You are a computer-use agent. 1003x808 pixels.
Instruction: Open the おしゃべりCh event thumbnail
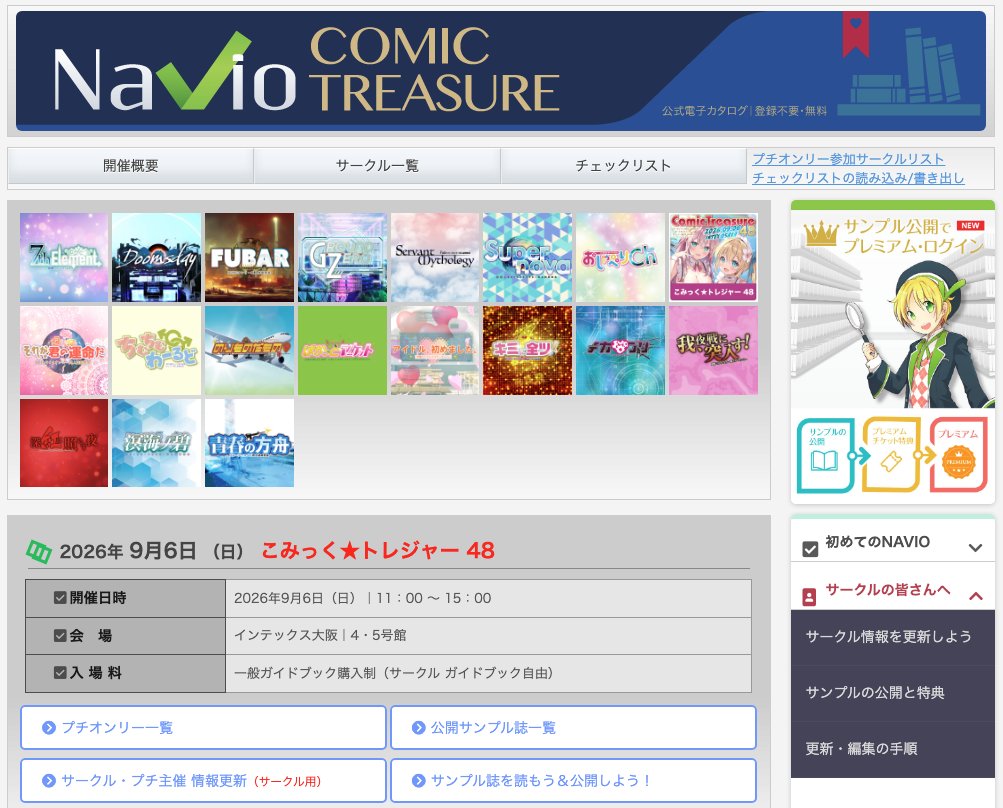pyautogui.click(x=620, y=257)
